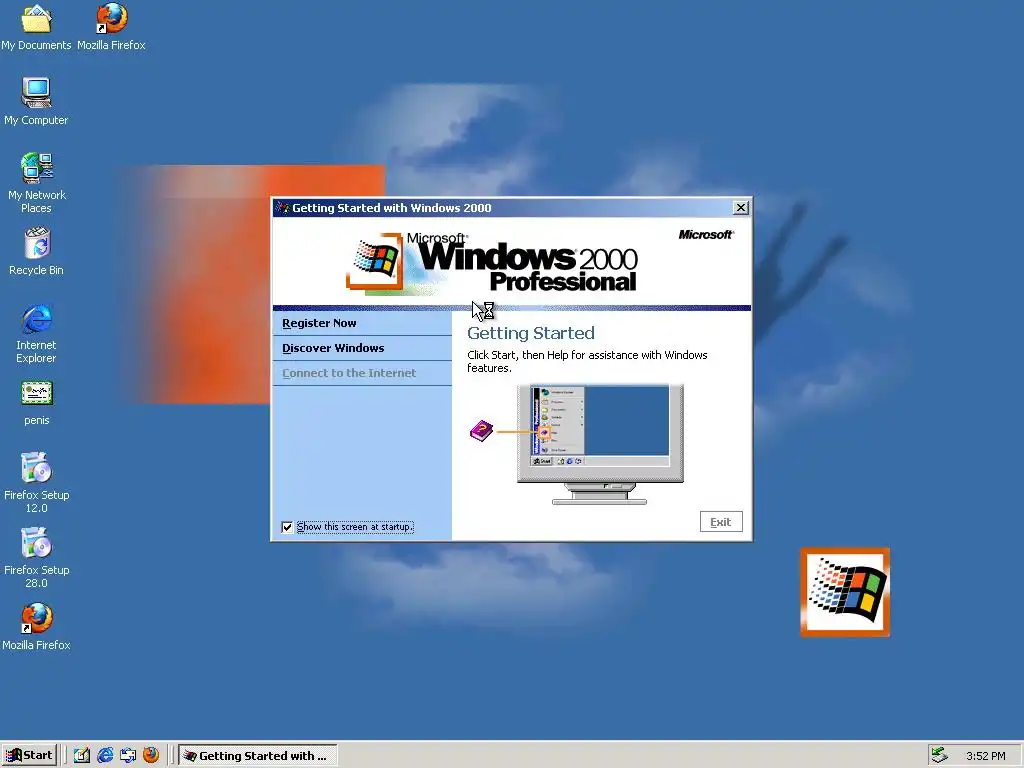This screenshot has width=1024, height=768.
Task: Click the Windows flag logo in dialog banner
Action: 374,261
